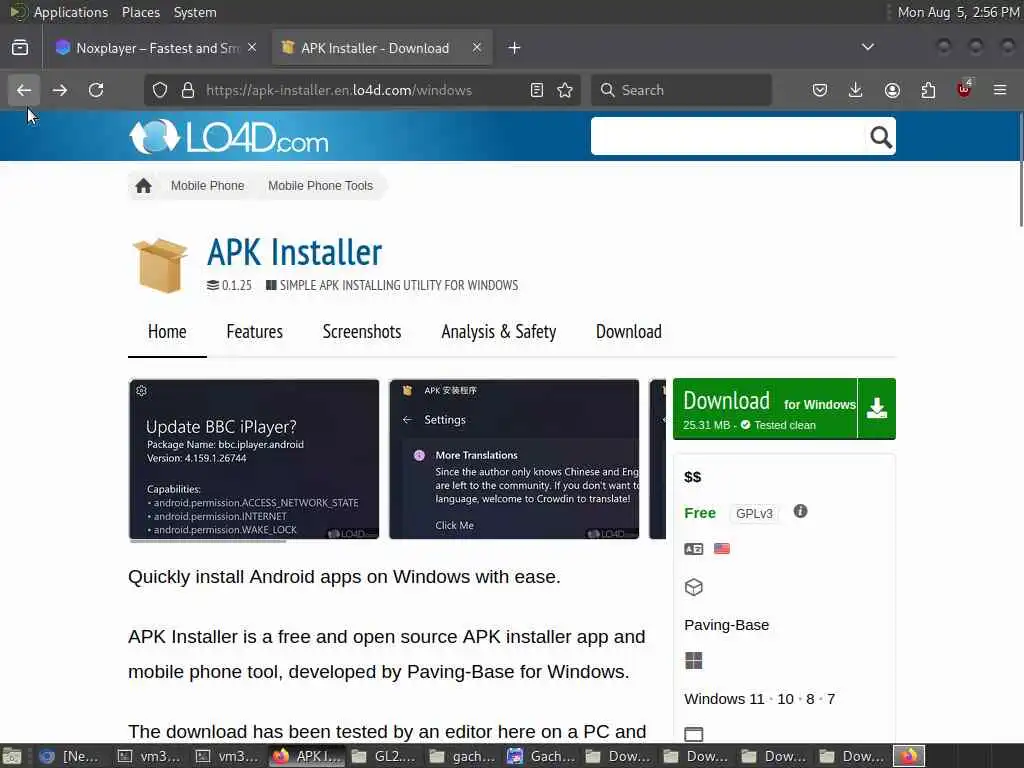
Task: Switch to APK I... Firefox taskbar entry
Action: (308, 756)
